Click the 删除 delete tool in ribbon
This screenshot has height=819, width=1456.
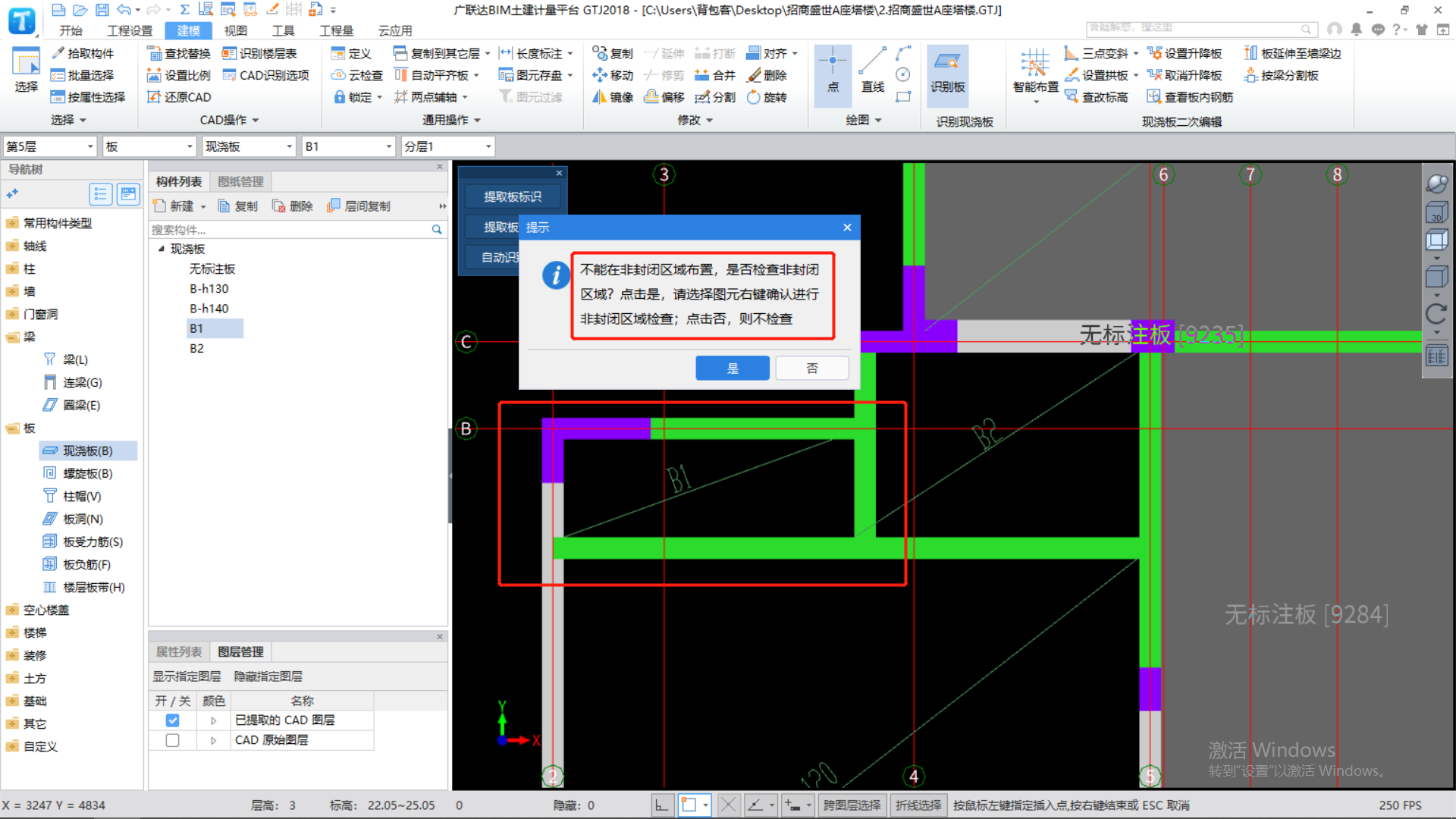pos(767,75)
